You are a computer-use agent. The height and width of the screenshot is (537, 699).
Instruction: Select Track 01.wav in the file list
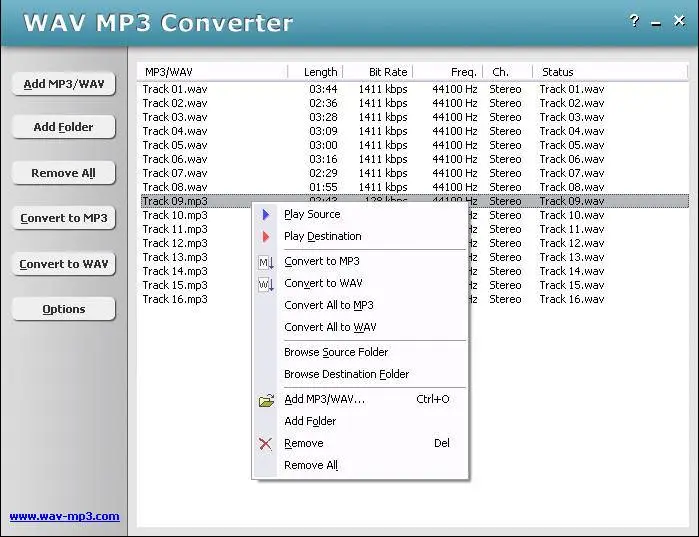coord(175,89)
